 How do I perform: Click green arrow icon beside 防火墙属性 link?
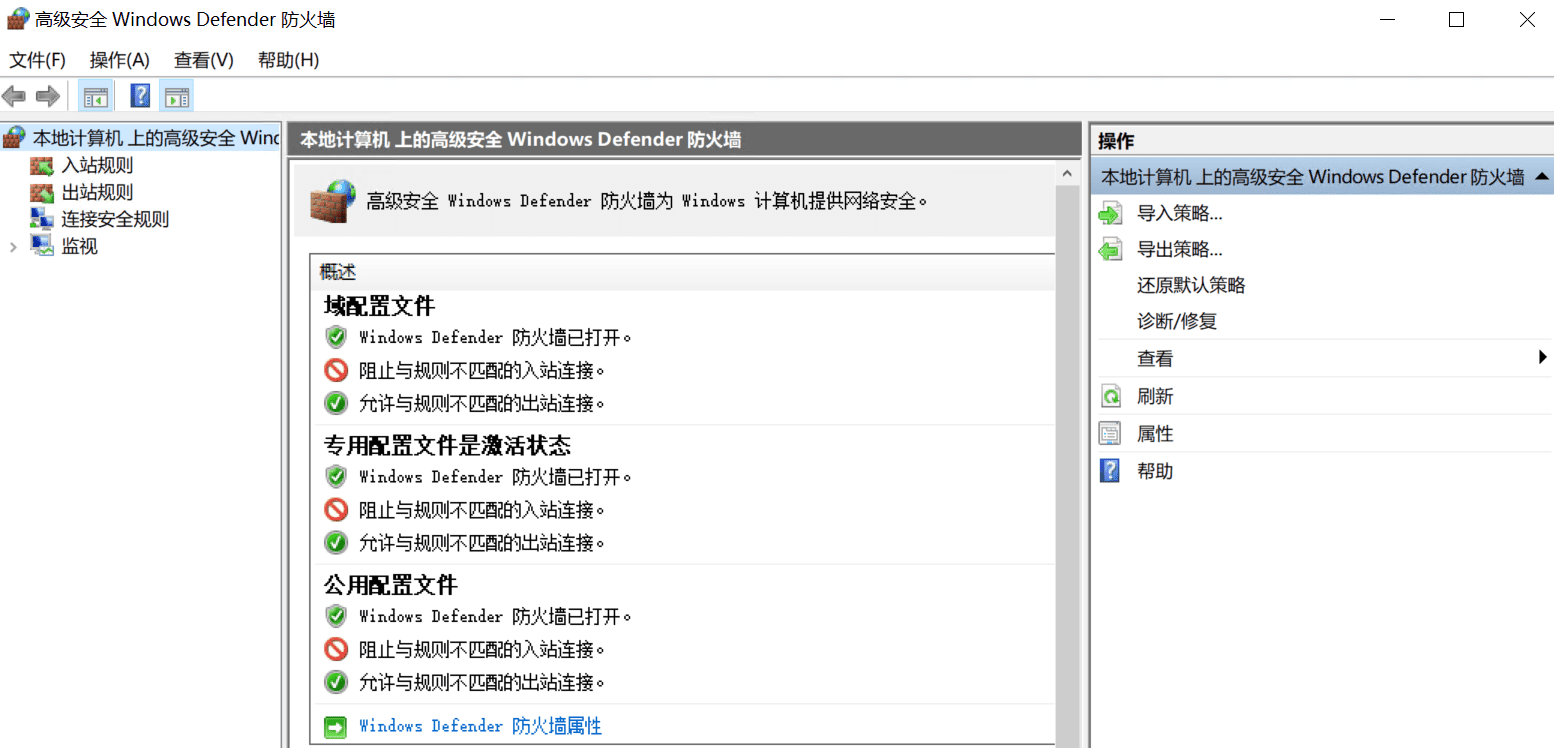tap(335, 726)
